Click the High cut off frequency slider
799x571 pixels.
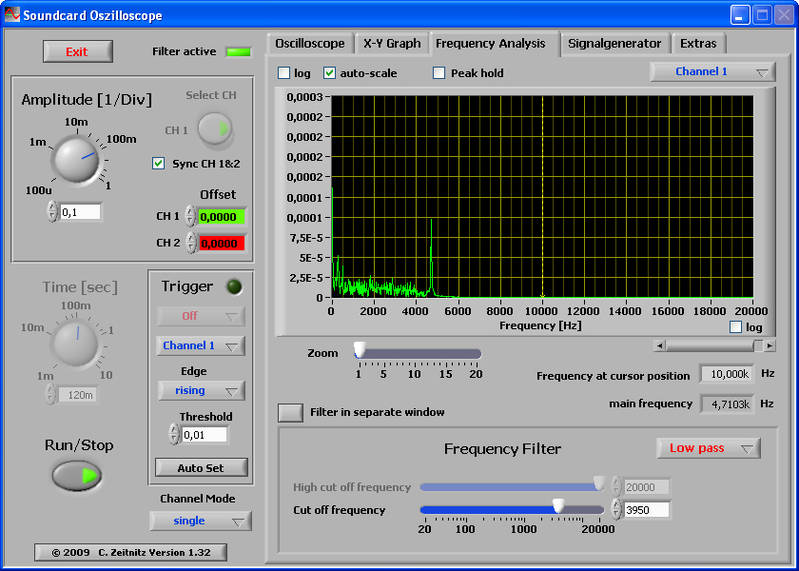[x=512, y=487]
